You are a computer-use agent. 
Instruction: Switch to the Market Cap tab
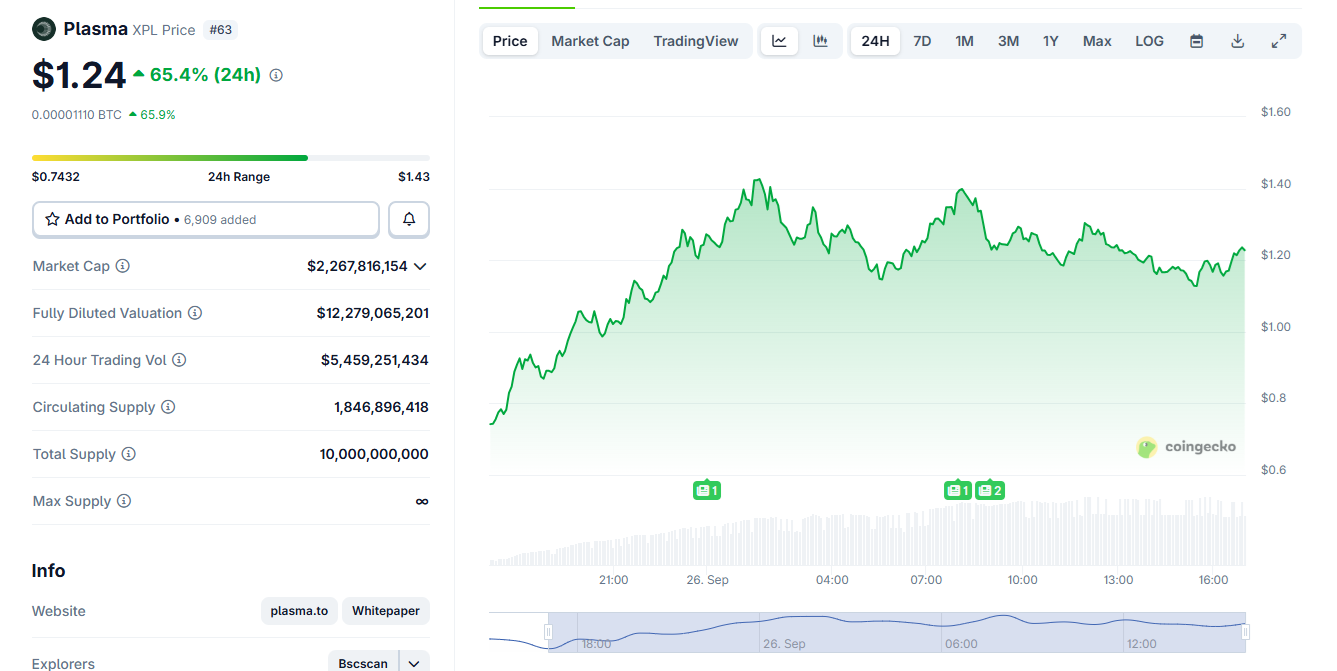tap(590, 40)
